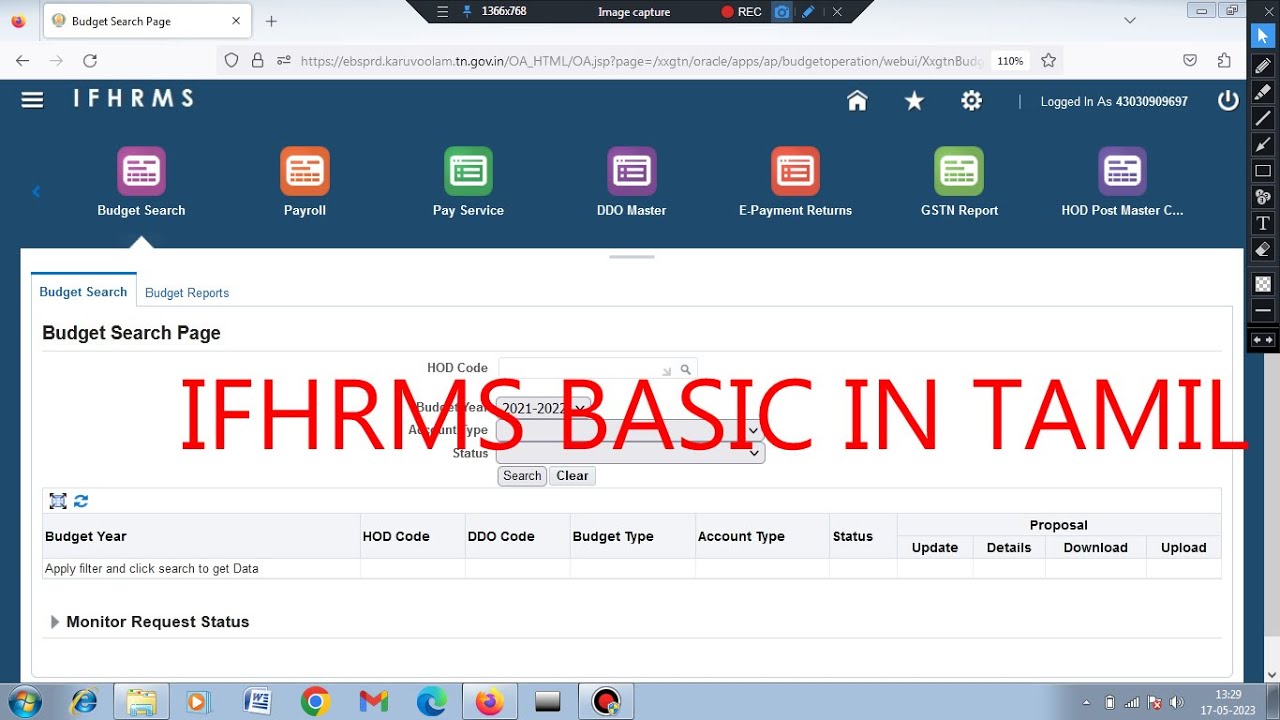Click the table detach icon above results
Image resolution: width=1280 pixels, height=720 pixels.
[58, 501]
